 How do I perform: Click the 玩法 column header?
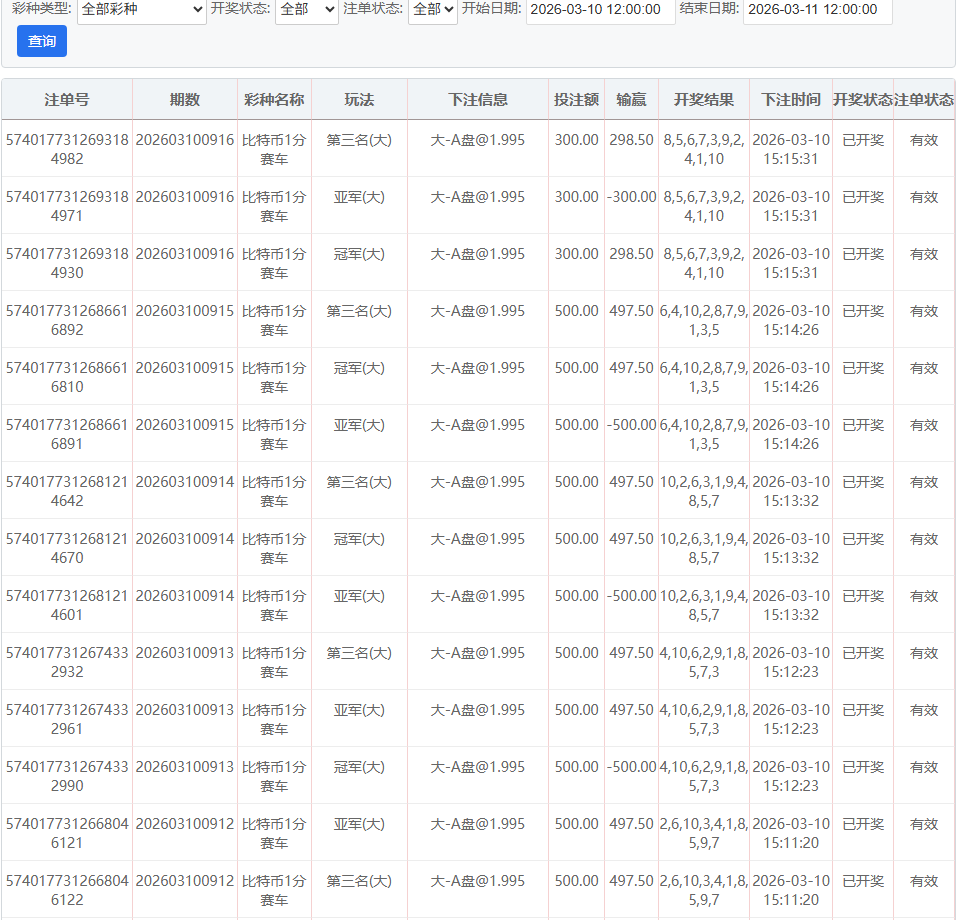[x=359, y=100]
